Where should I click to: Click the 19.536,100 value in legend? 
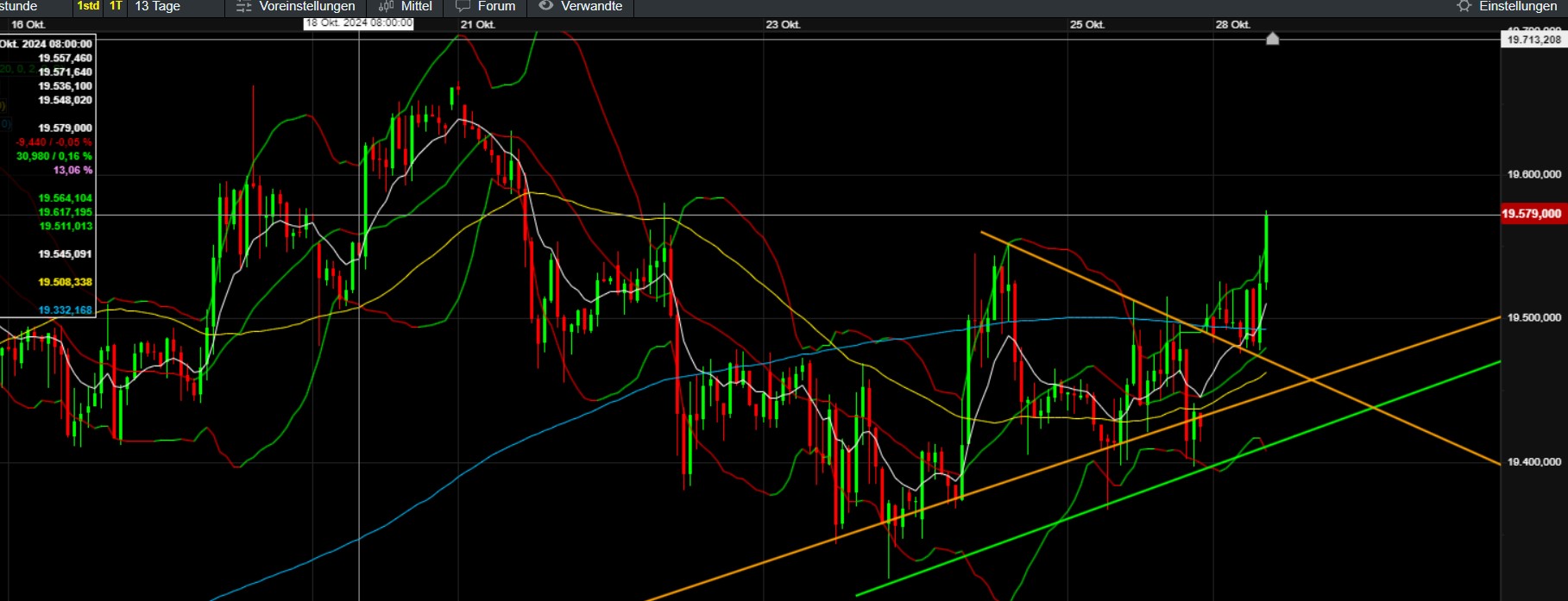coord(66,86)
